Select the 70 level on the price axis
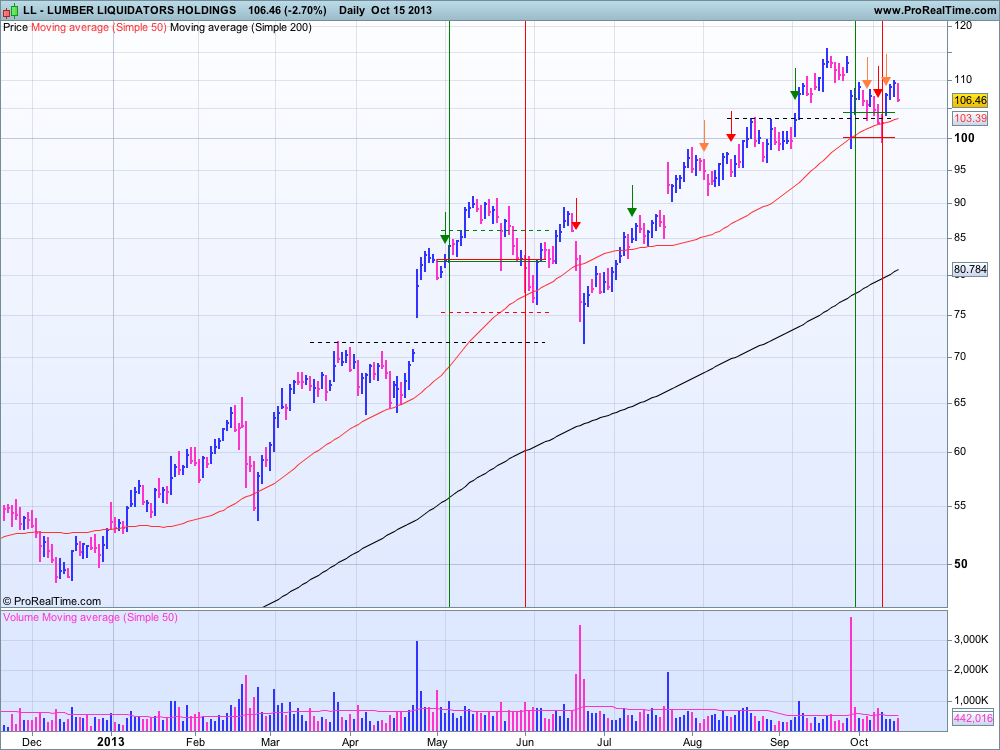 coord(961,357)
